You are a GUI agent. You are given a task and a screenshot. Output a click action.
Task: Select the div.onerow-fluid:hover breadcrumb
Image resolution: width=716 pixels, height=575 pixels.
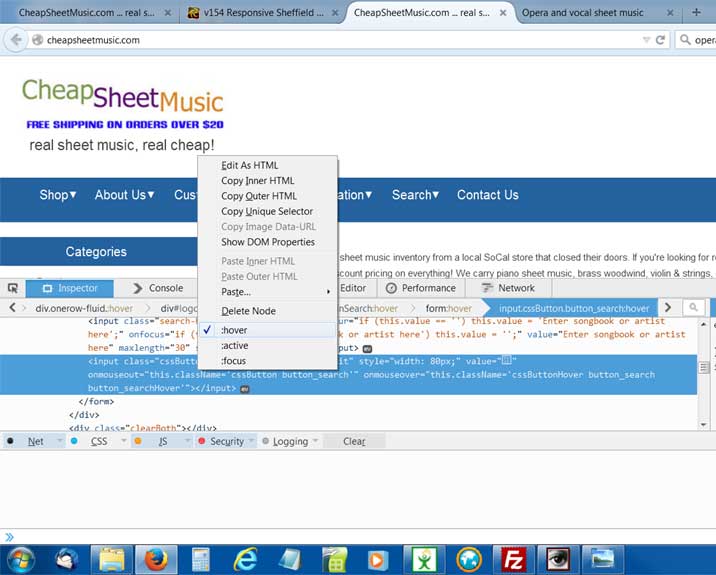pyautogui.click(x=84, y=308)
